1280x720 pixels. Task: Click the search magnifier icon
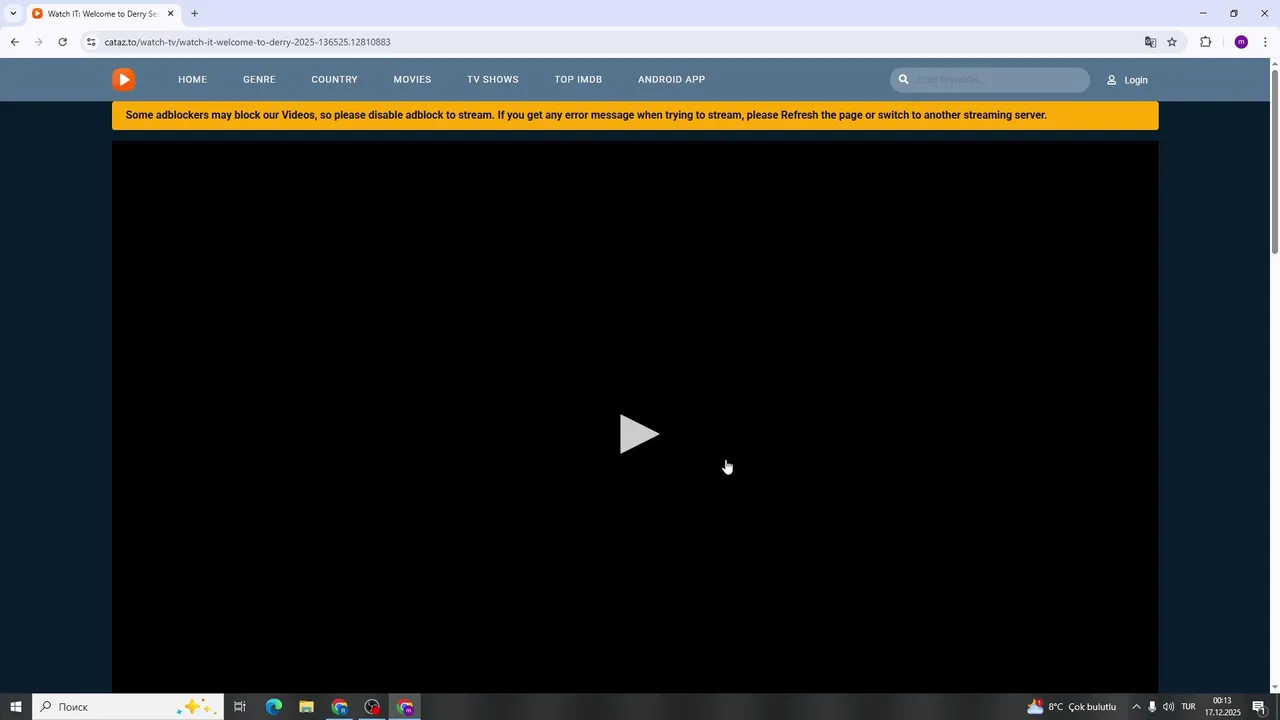[x=903, y=79]
